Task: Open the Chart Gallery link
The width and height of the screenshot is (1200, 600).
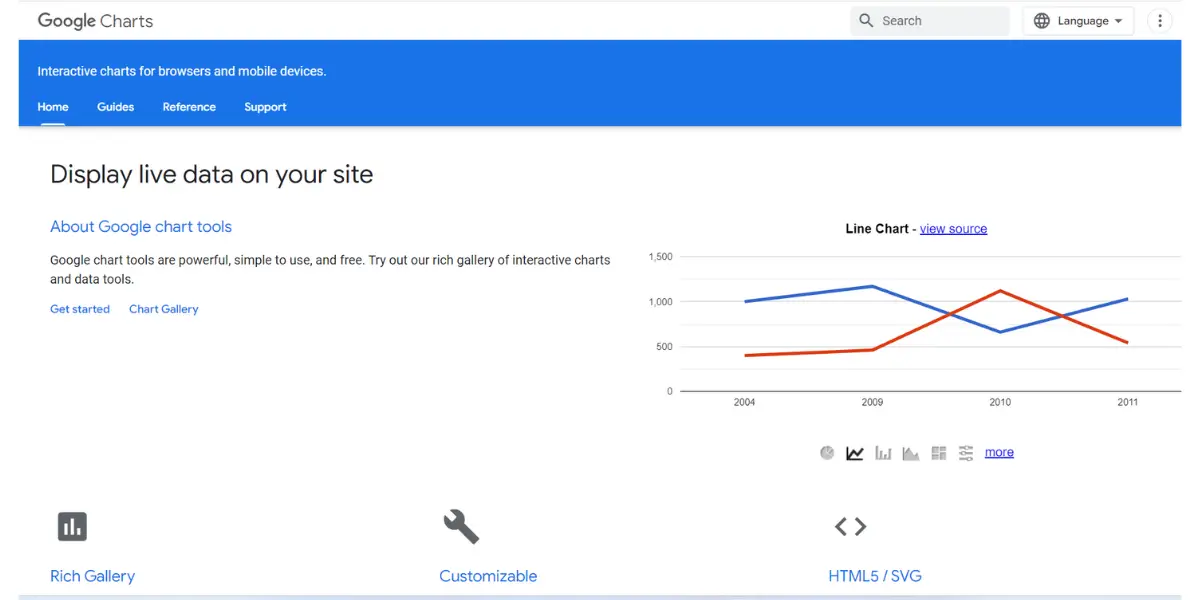Action: [164, 309]
